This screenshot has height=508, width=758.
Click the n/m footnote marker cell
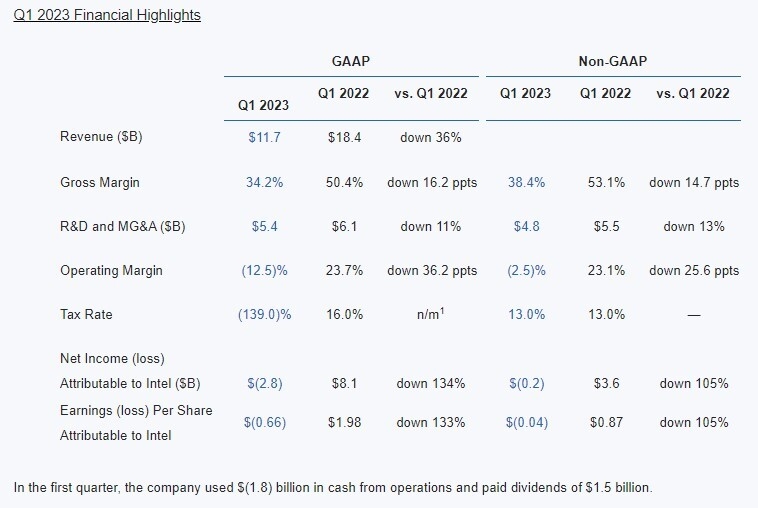pyautogui.click(x=430, y=314)
